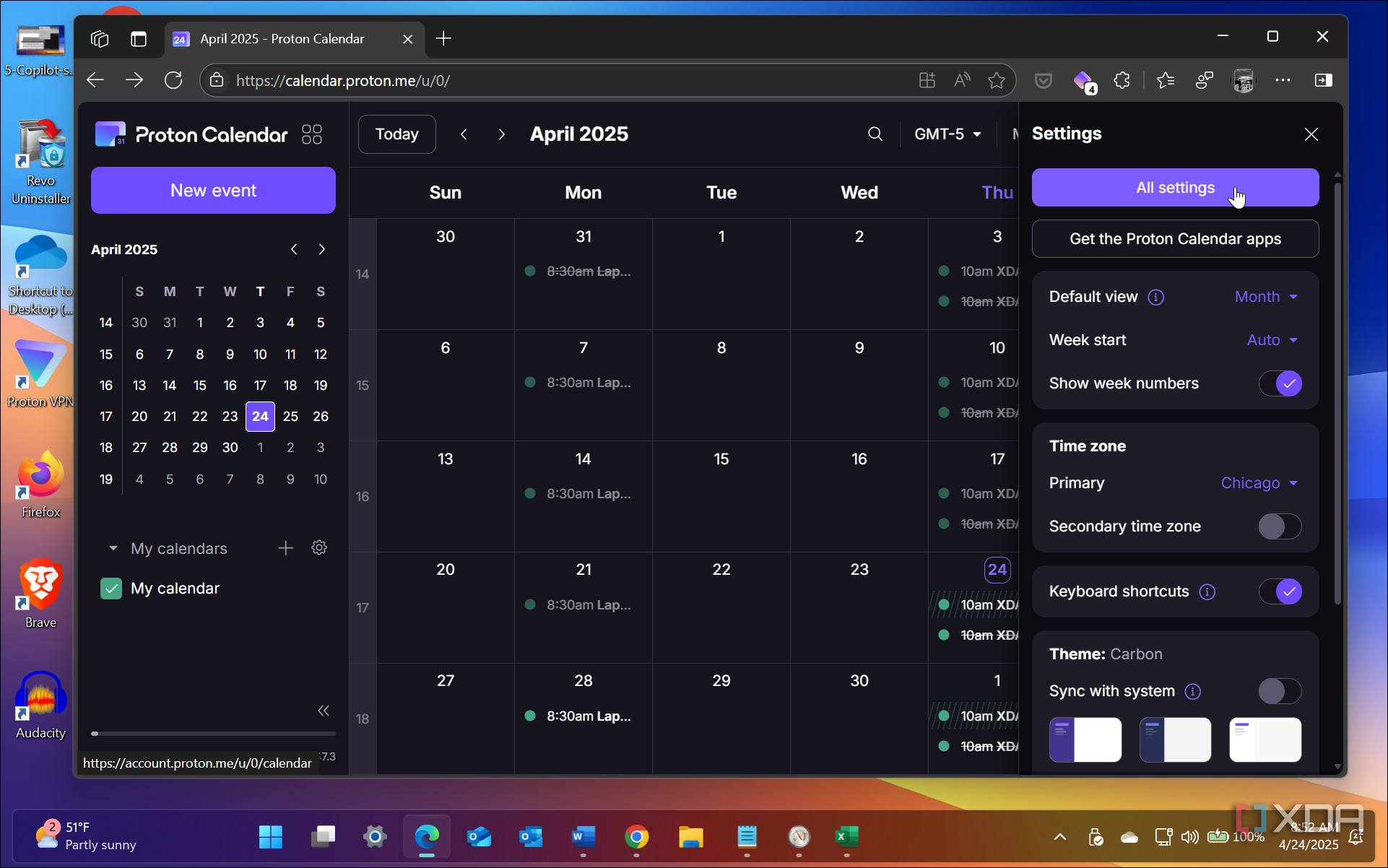This screenshot has height=868, width=1388.
Task: Open File Explorer from the taskbar
Action: pos(691,837)
